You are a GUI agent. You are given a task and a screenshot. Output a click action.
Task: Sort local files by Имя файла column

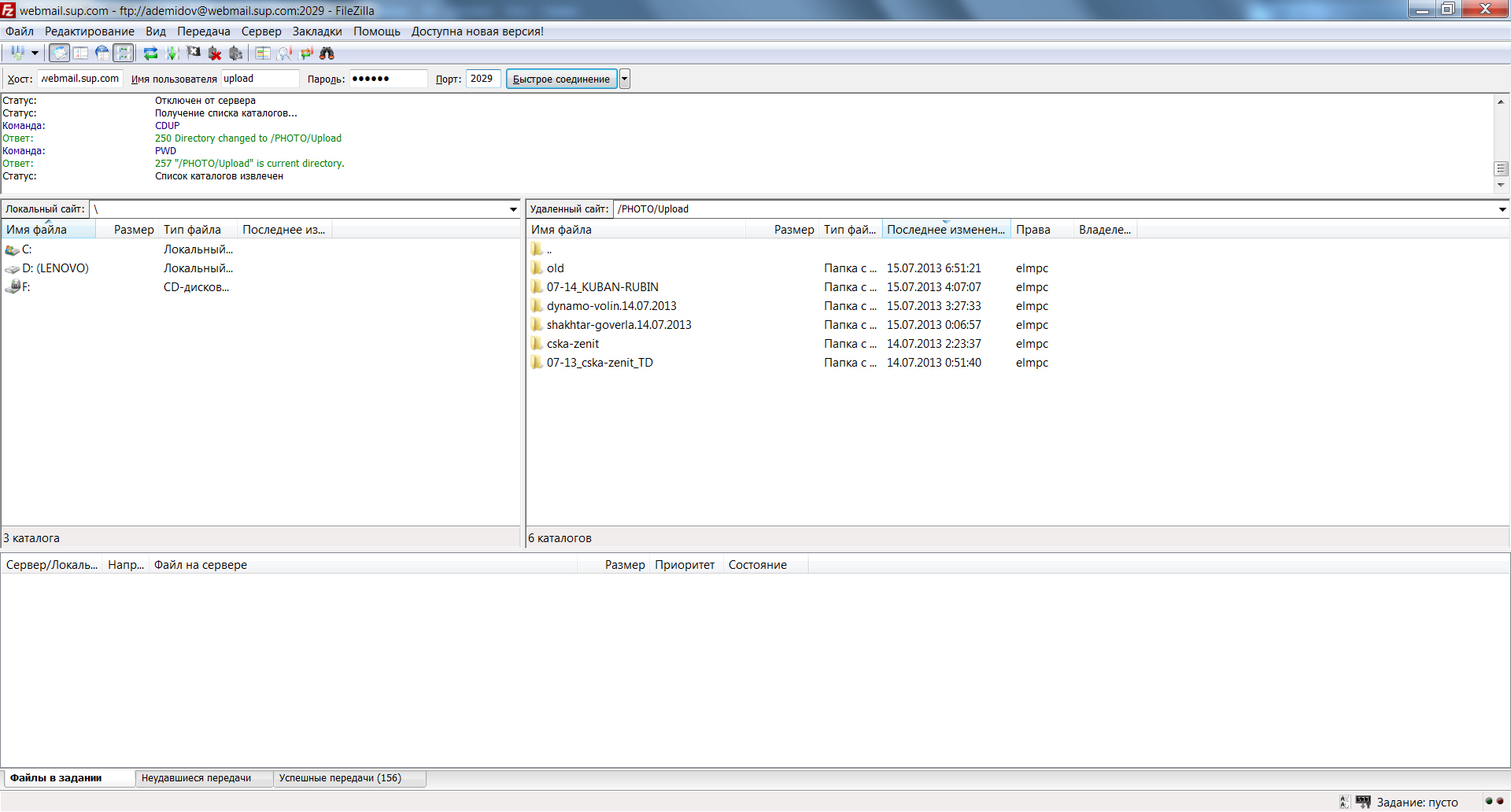point(49,230)
